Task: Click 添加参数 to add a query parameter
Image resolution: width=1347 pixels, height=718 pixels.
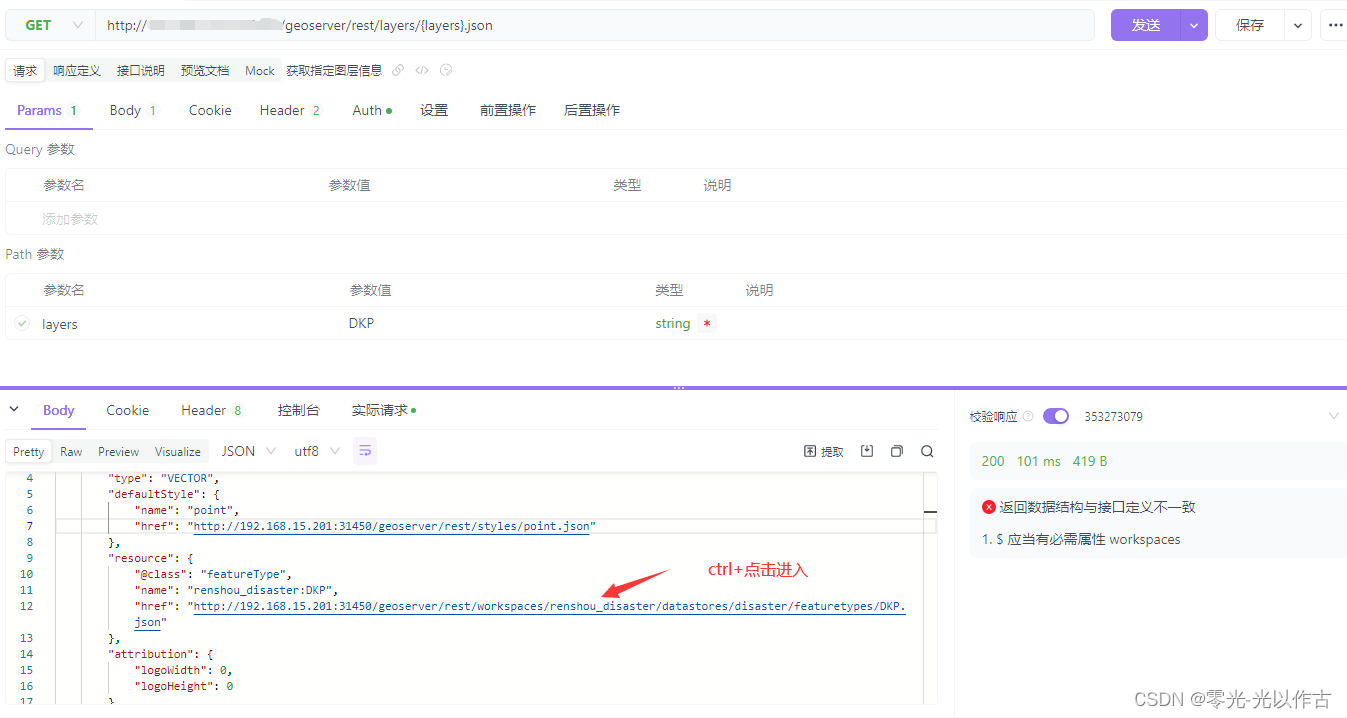Action: click(x=69, y=218)
